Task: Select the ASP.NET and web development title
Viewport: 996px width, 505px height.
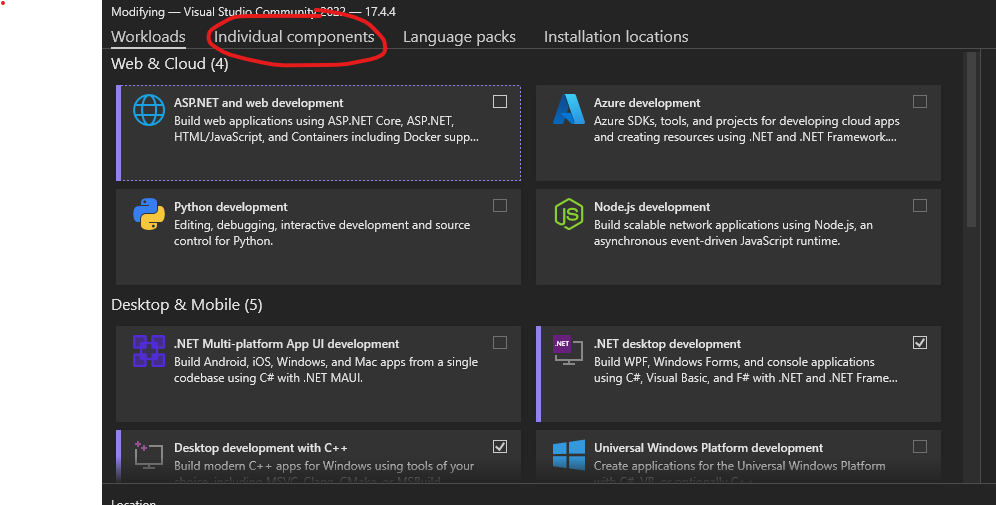Action: [259, 103]
